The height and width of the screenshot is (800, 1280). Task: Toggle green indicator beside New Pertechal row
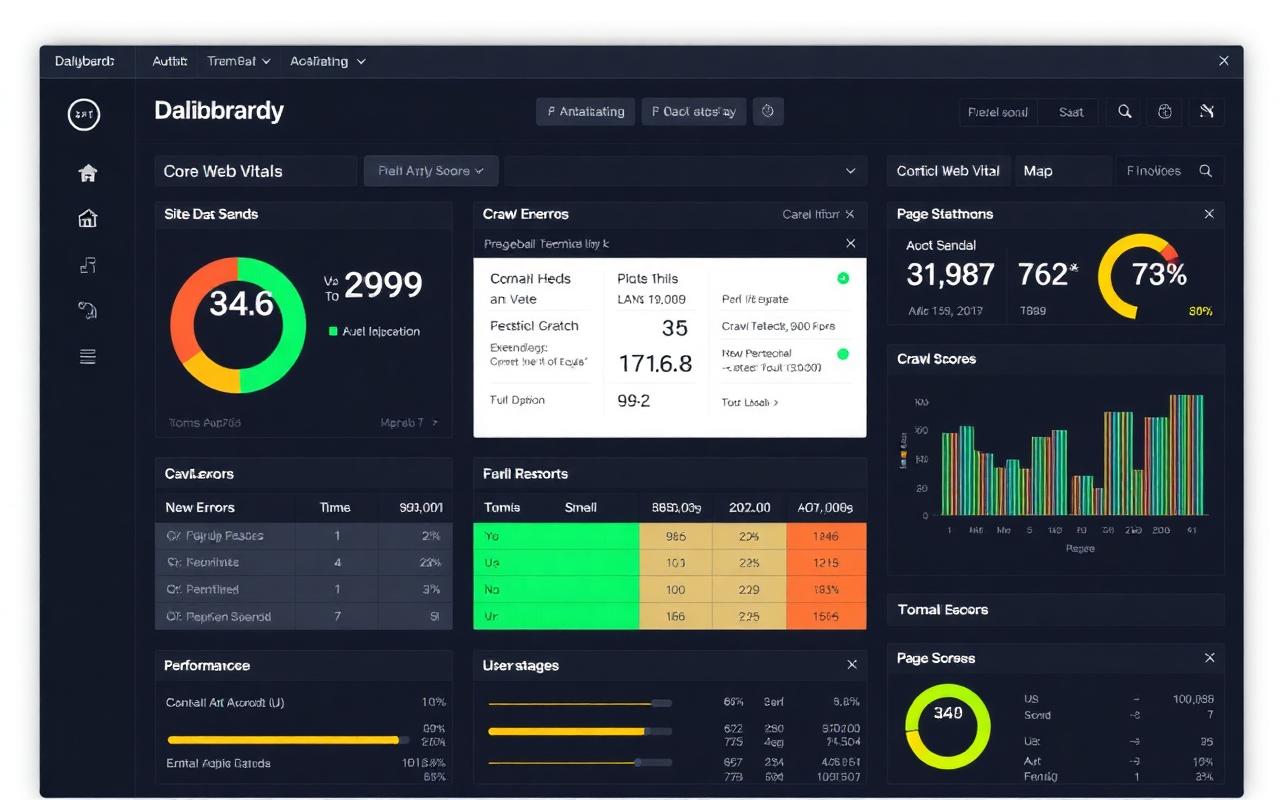pos(843,354)
